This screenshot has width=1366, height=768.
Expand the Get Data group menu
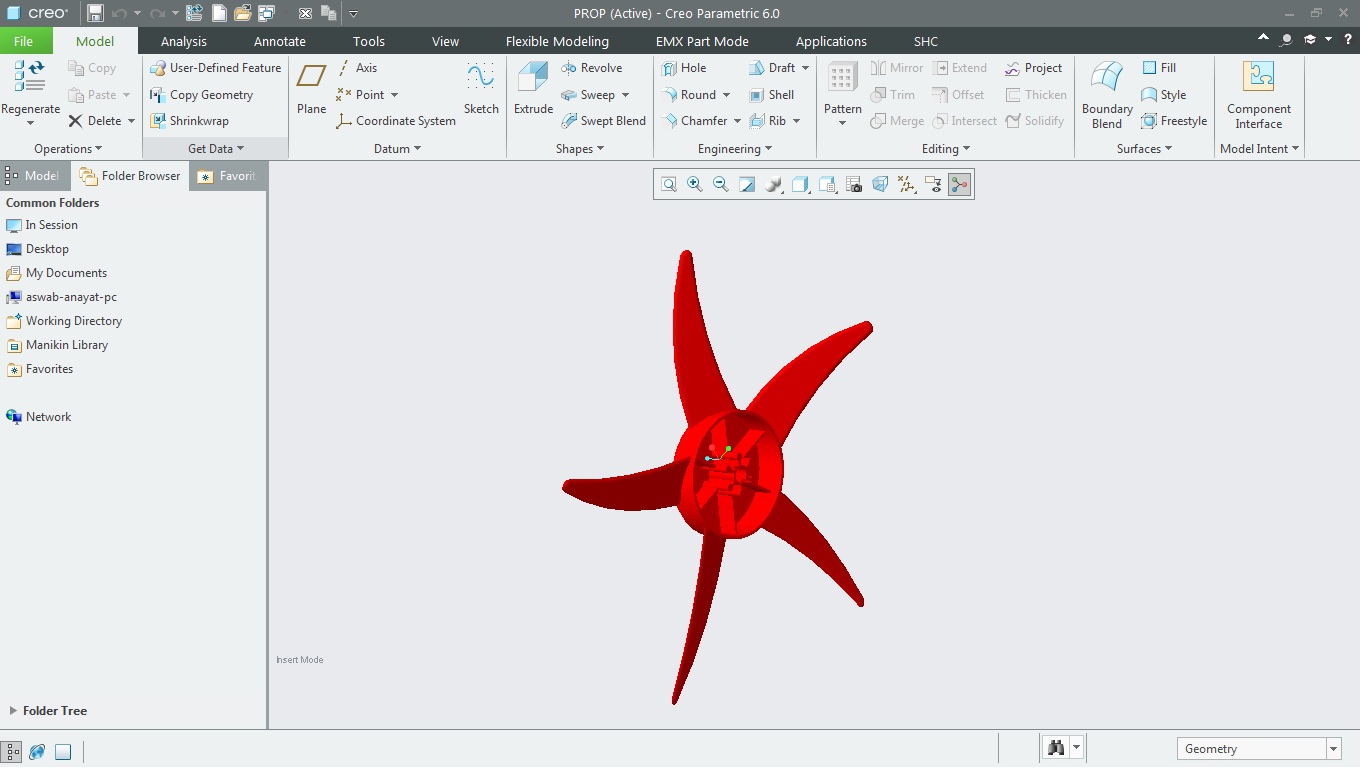tap(216, 149)
